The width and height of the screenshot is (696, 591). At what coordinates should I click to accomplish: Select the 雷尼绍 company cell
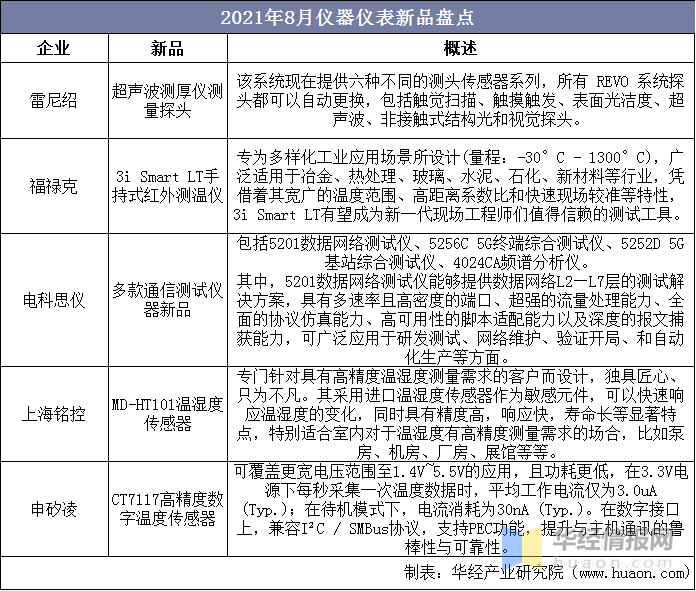point(54,100)
